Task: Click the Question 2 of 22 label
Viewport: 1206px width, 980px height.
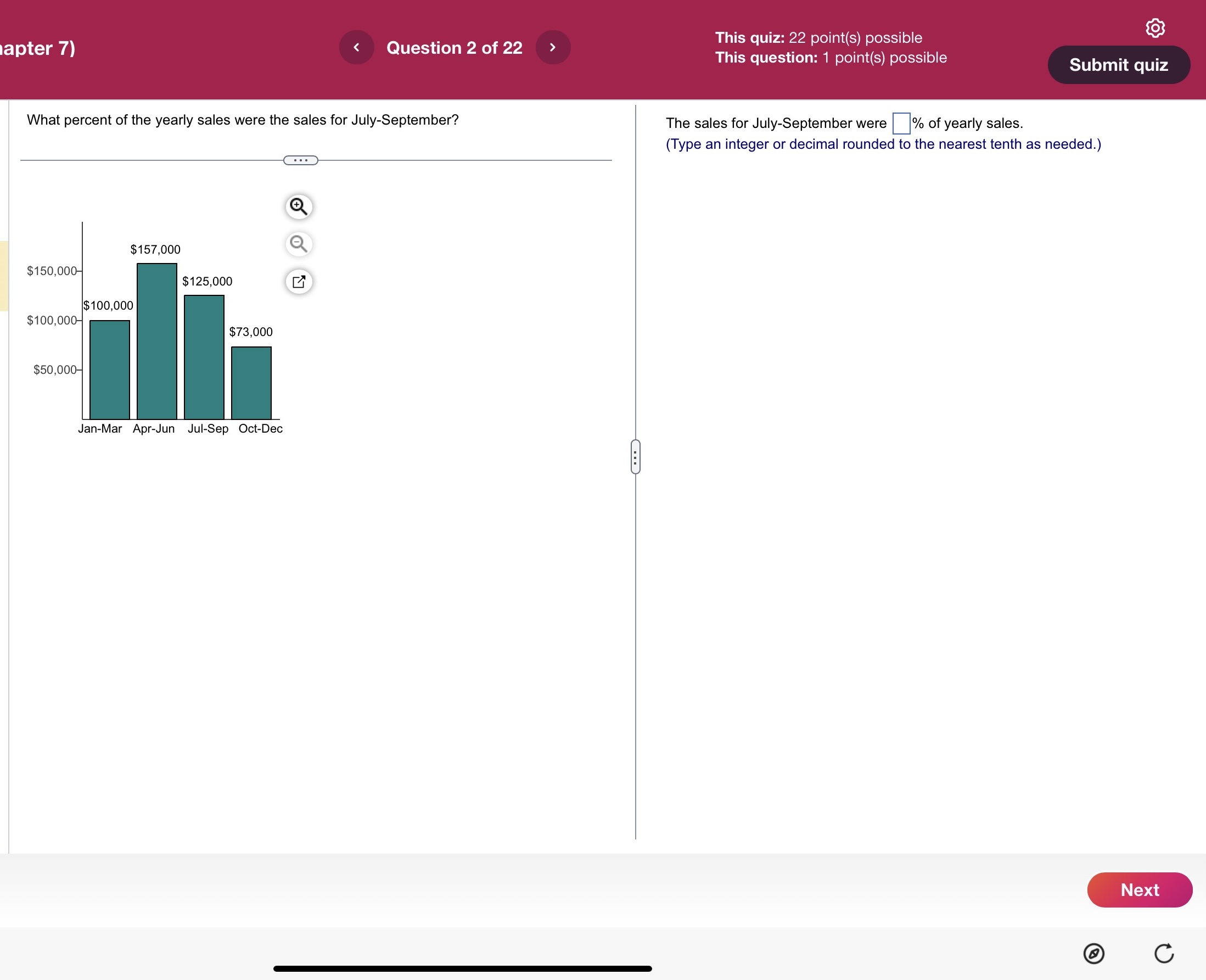Action: 454,48
